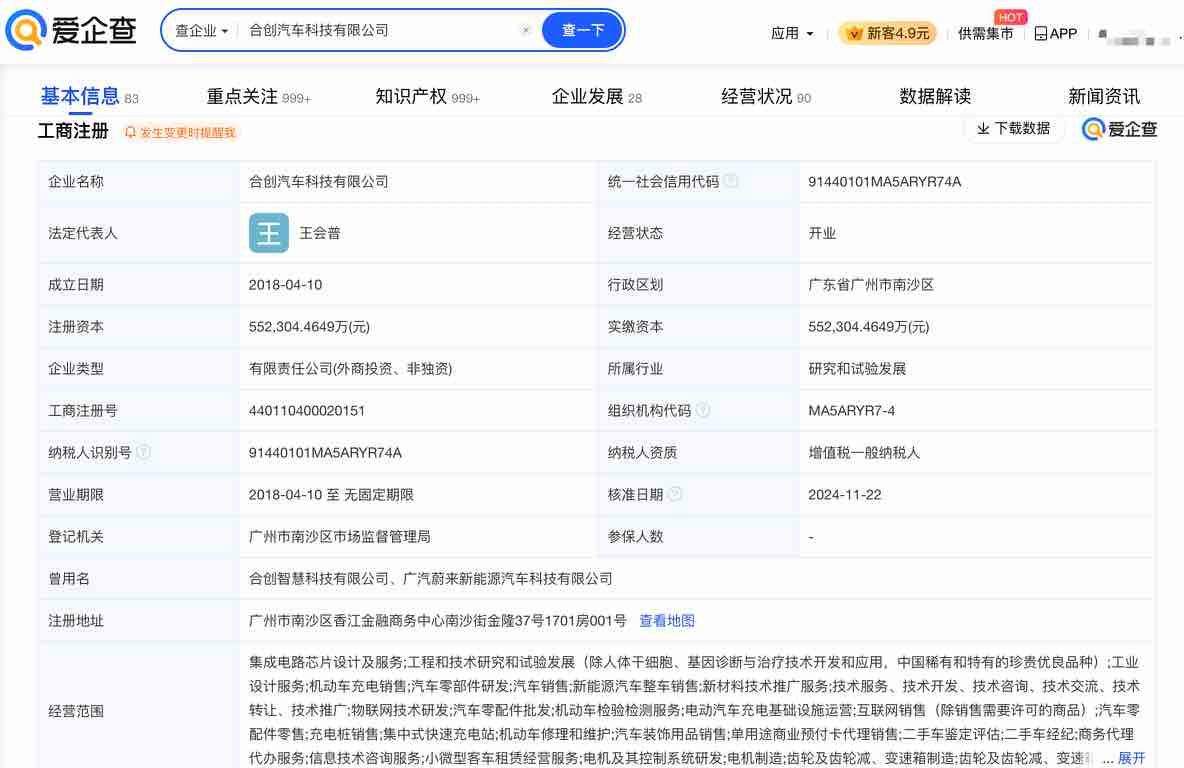Click the 下载数据 button

point(1013,129)
